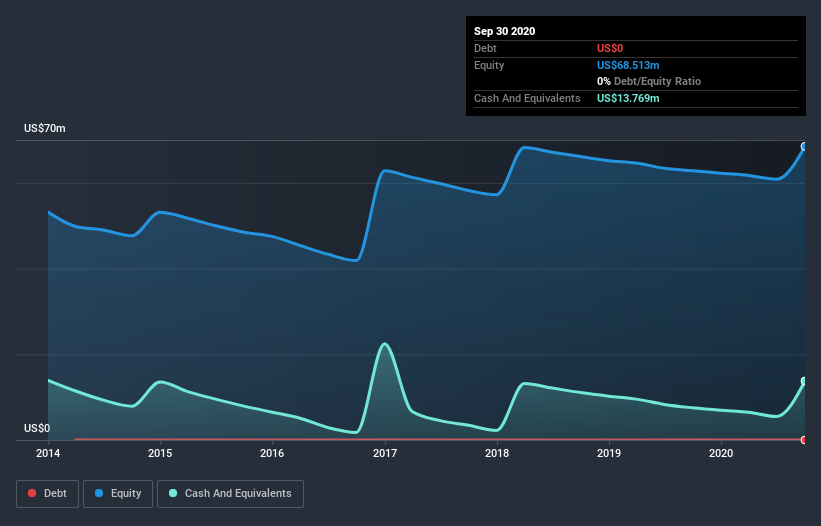The height and width of the screenshot is (526, 821).
Task: Click the US$68.513m equity value
Action: (628, 65)
